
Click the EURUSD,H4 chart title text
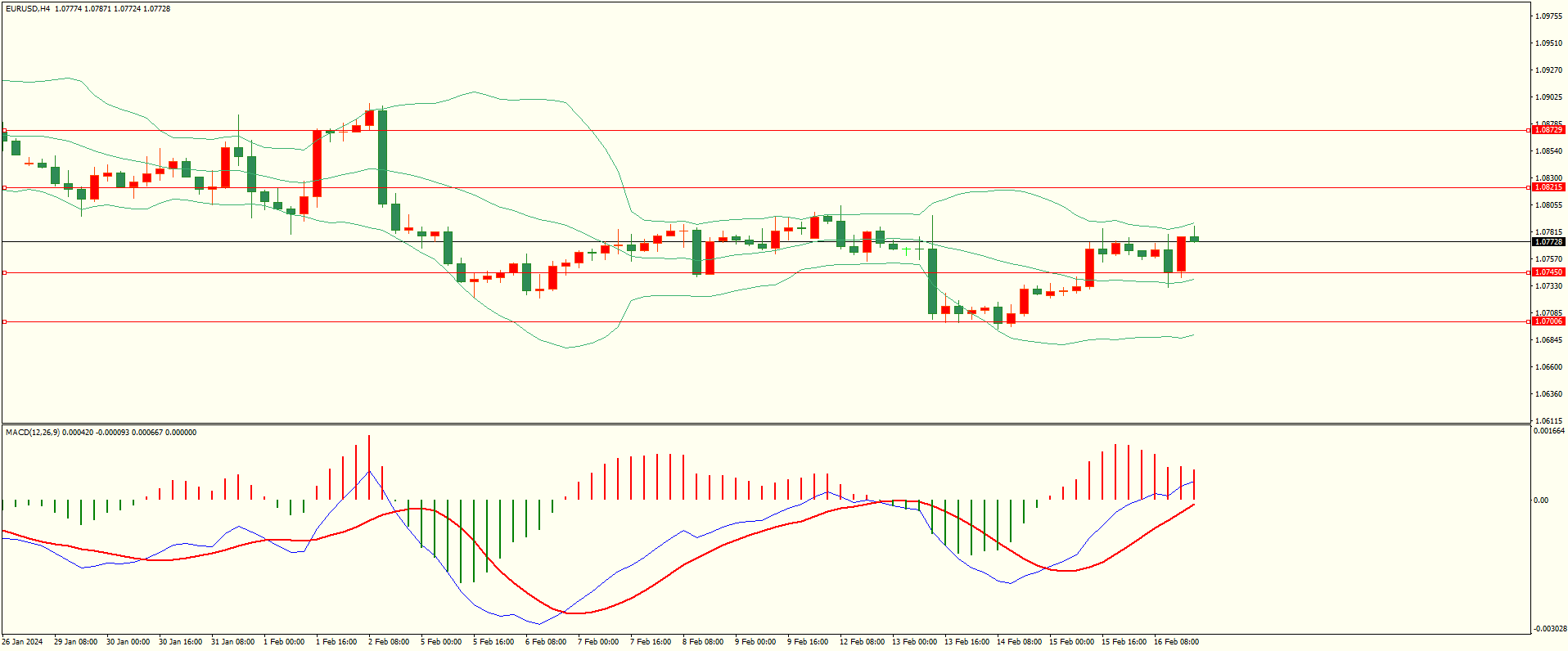27,9
